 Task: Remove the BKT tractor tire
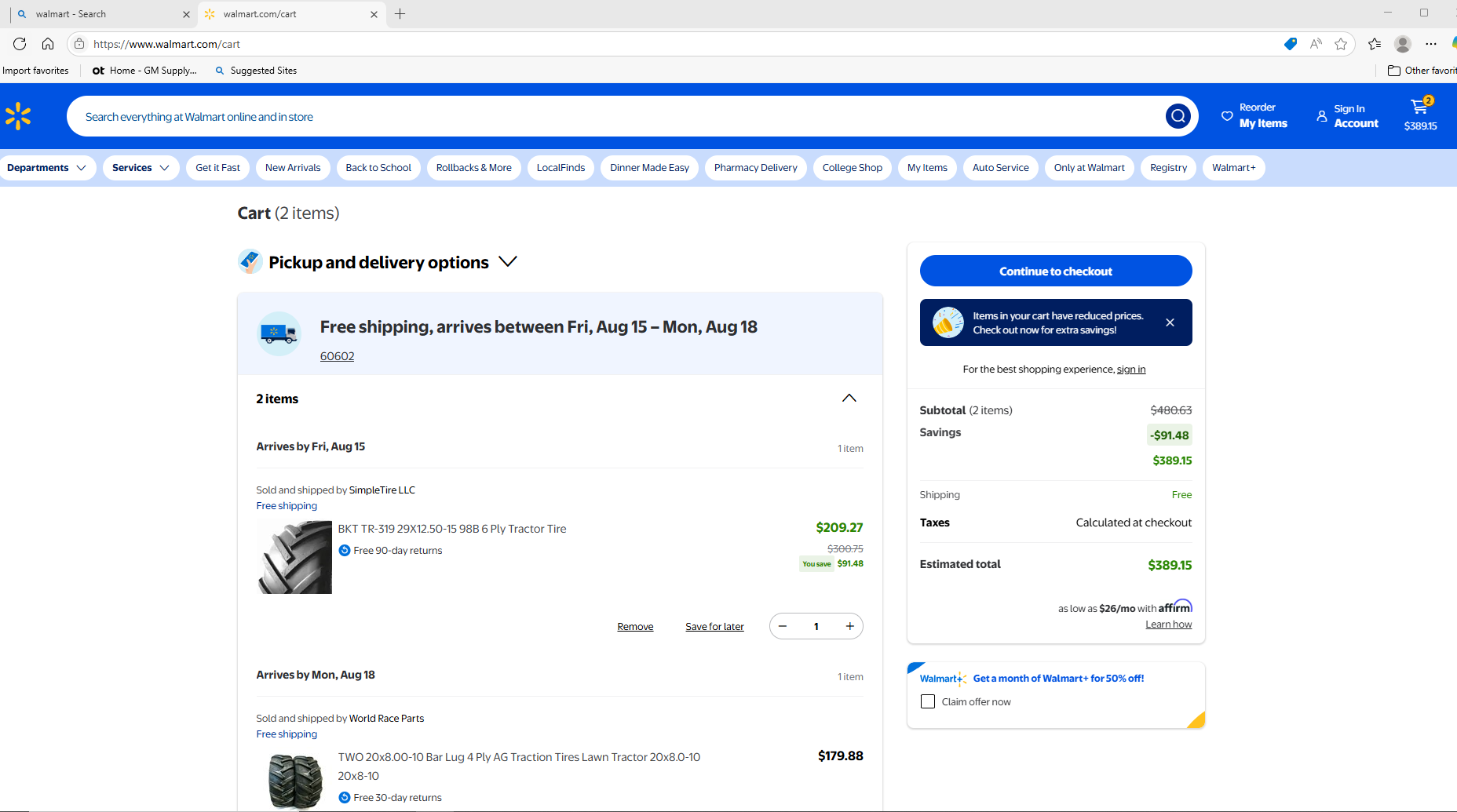click(x=635, y=627)
